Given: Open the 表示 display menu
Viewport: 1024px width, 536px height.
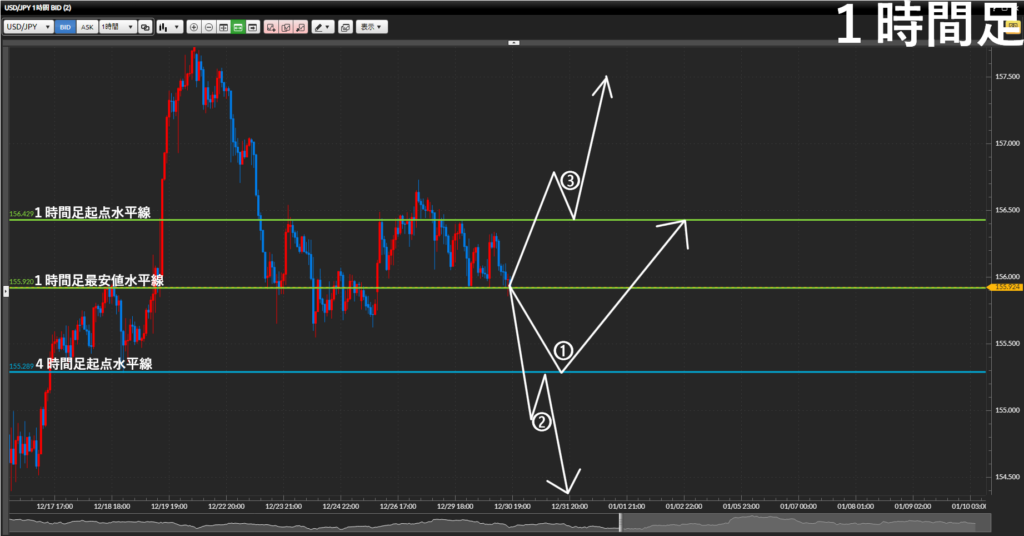Looking at the screenshot, I should (x=373, y=27).
